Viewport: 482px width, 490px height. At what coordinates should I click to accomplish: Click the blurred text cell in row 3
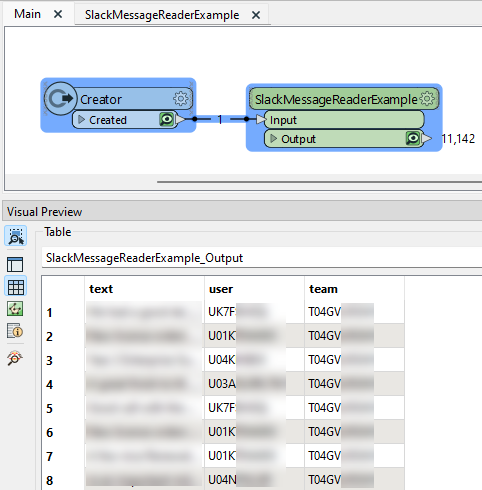[x=144, y=360]
